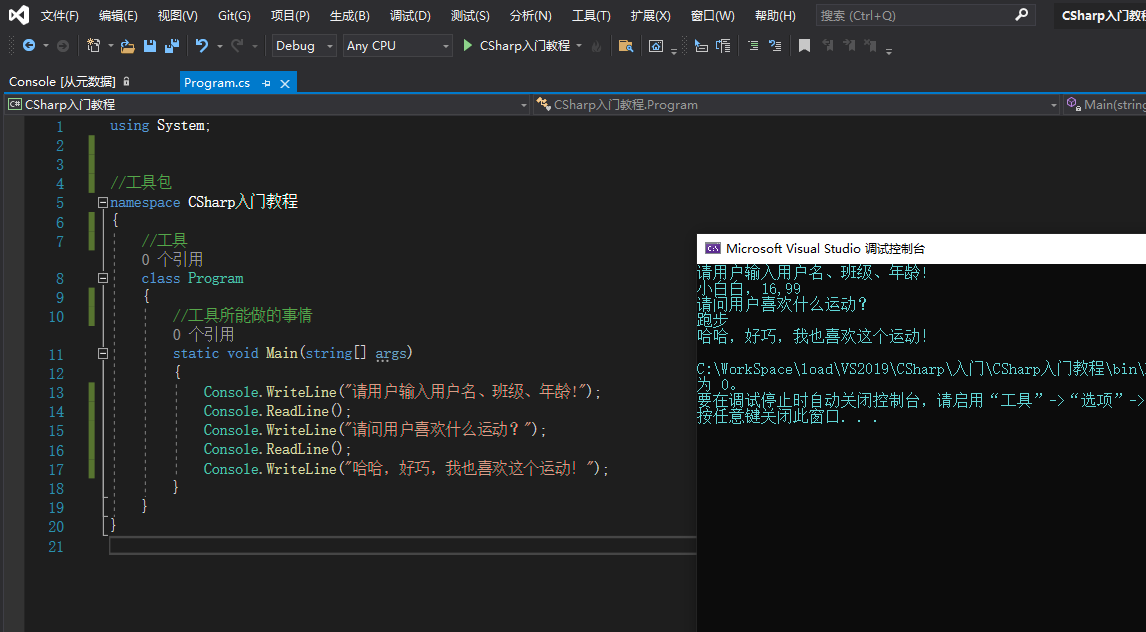
Task: Open the 视图(V) menu
Action: pyautogui.click(x=178, y=15)
